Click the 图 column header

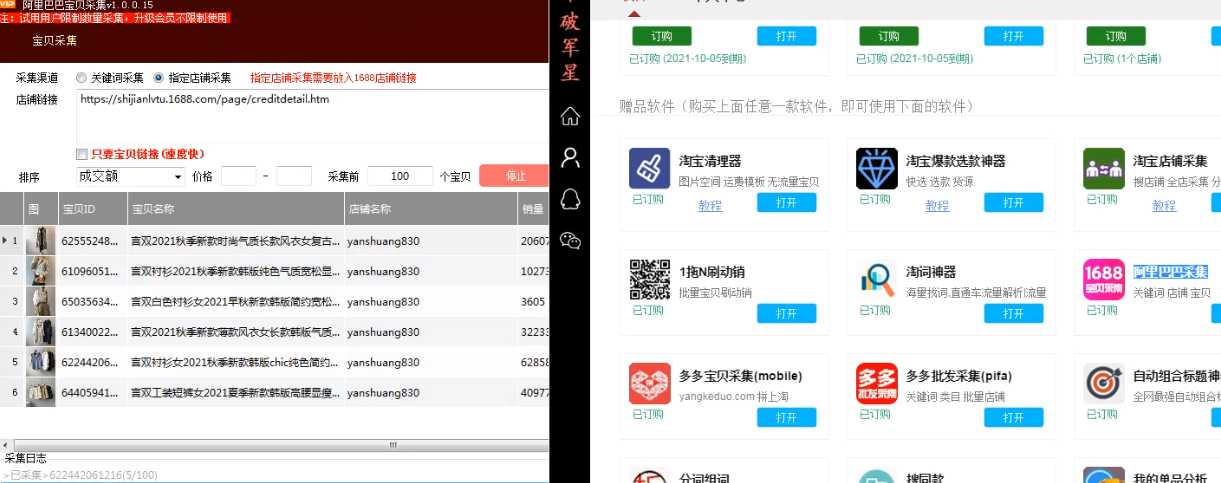[40, 210]
